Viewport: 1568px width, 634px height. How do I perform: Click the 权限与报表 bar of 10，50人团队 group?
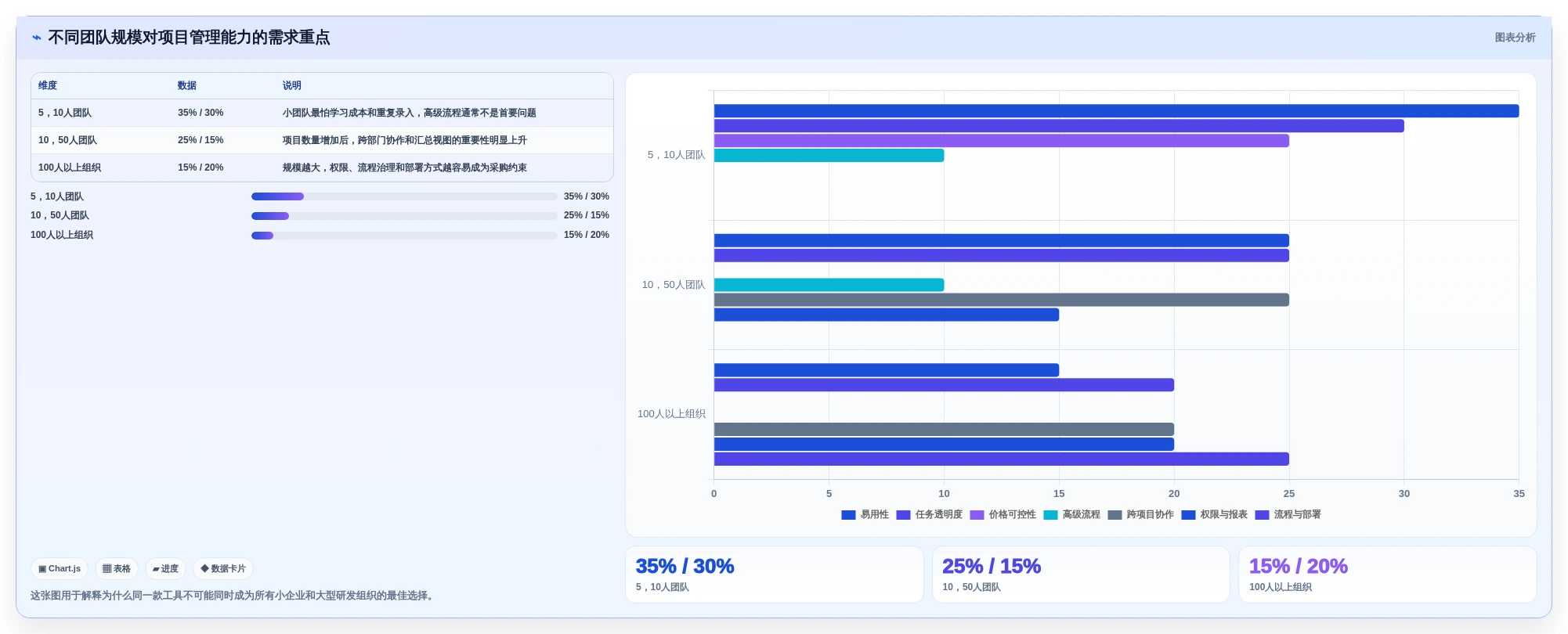click(x=887, y=315)
